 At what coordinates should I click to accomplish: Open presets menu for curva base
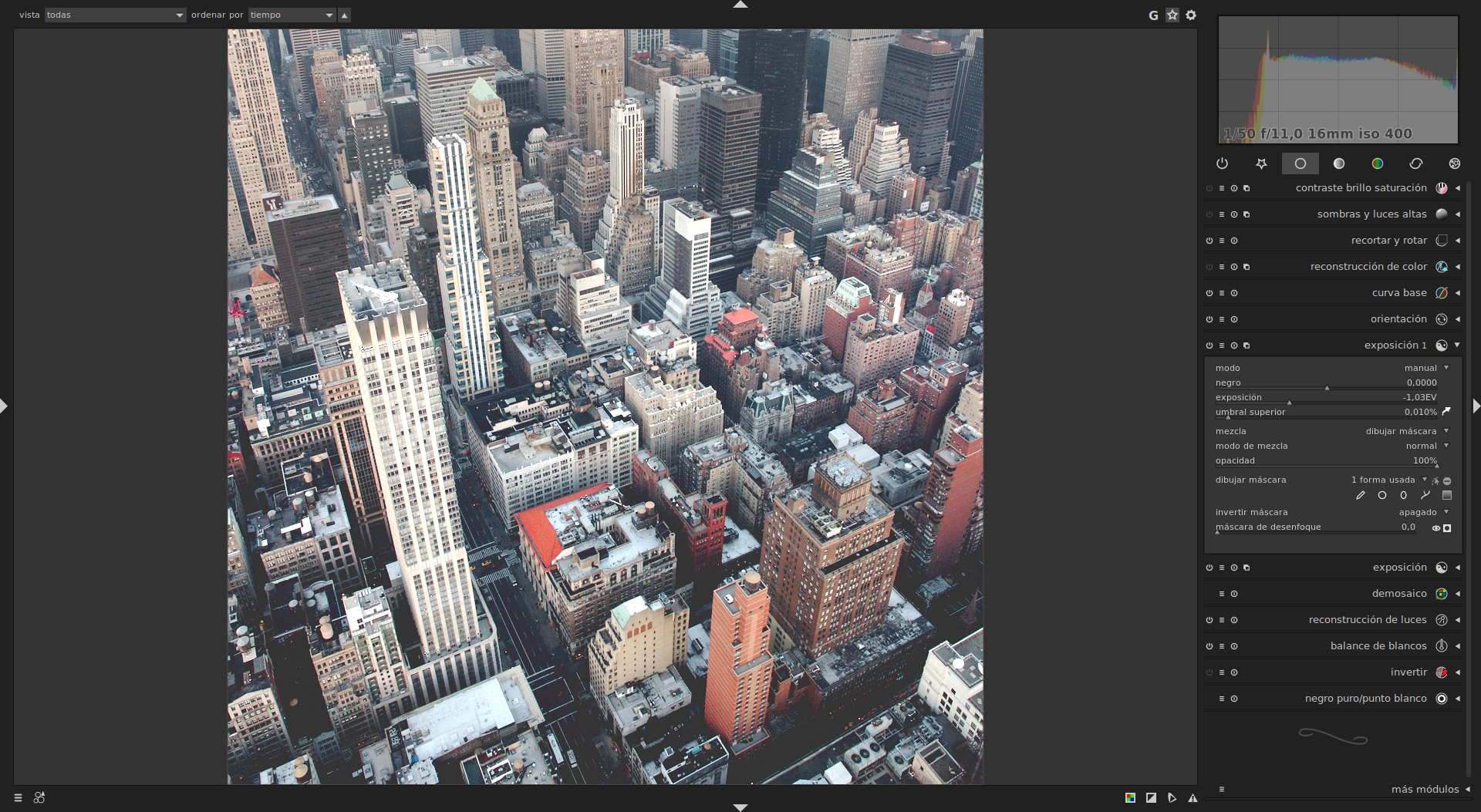pyautogui.click(x=1222, y=293)
